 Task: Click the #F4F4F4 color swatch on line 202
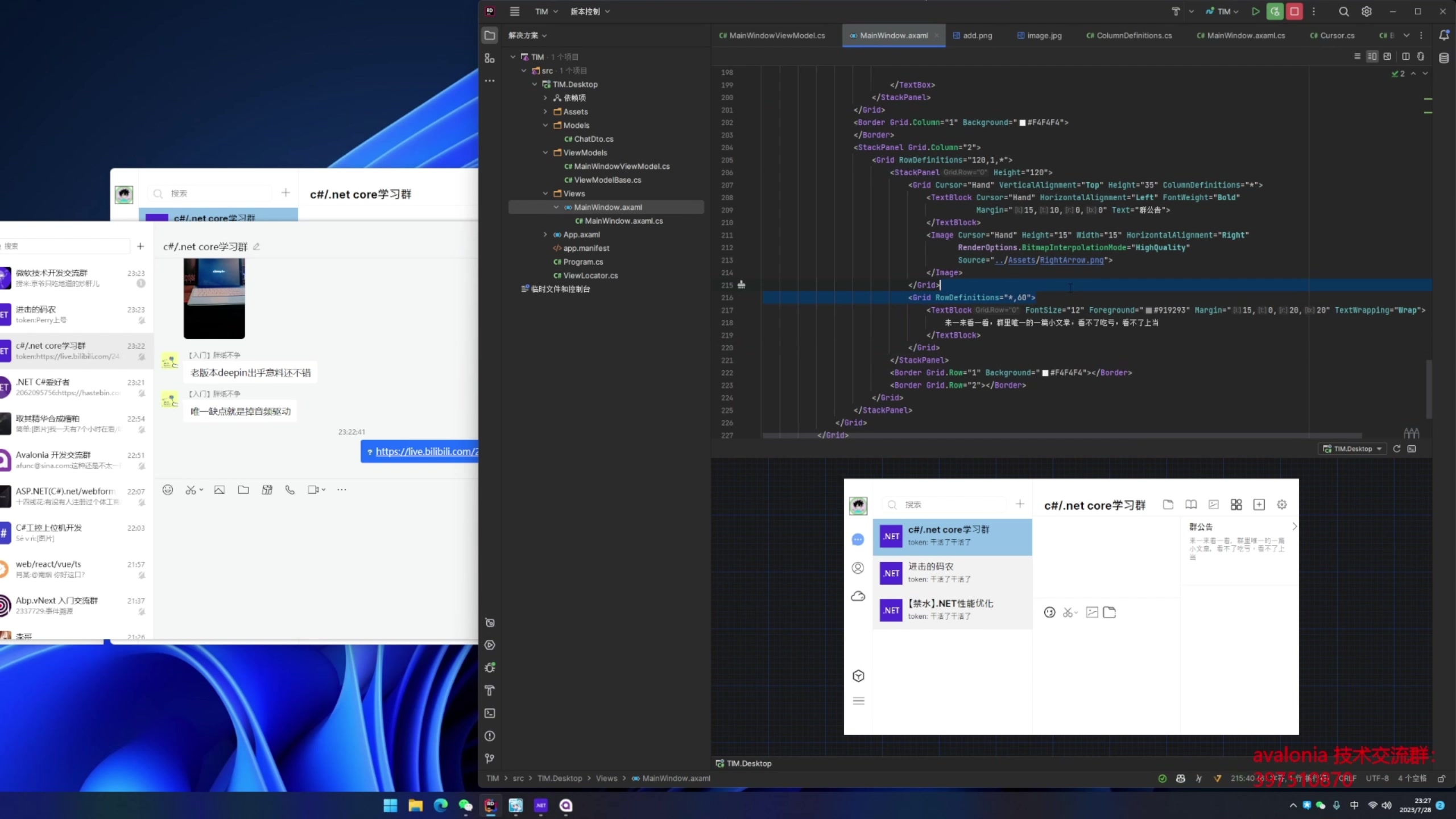click(1023, 123)
